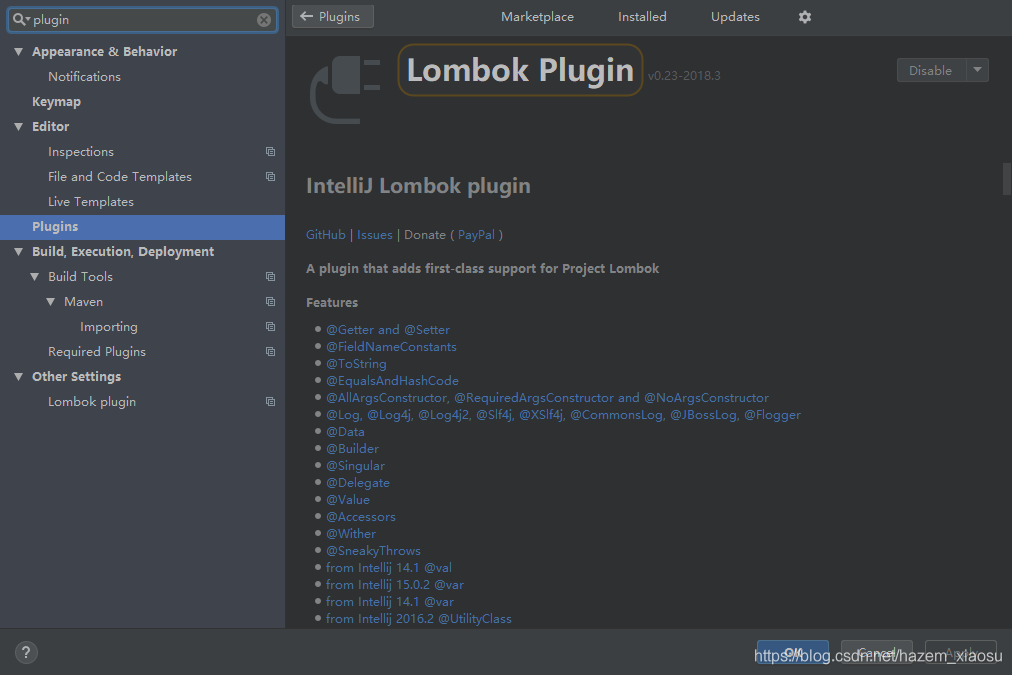Open the Disable button dropdown arrow
The width and height of the screenshot is (1012, 675).
point(977,70)
